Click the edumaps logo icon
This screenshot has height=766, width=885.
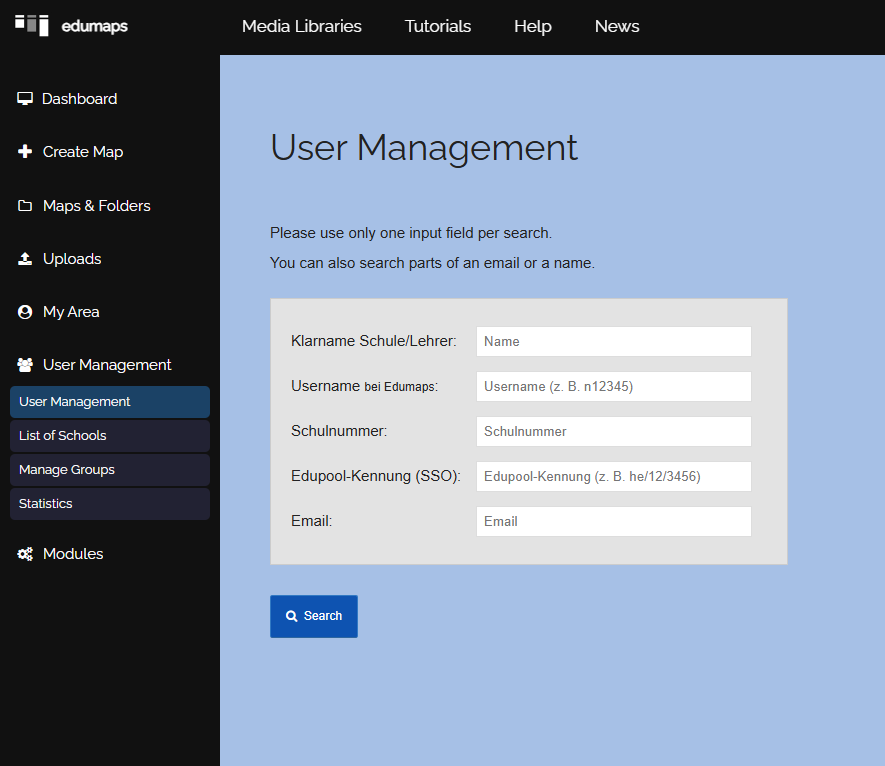coord(32,25)
